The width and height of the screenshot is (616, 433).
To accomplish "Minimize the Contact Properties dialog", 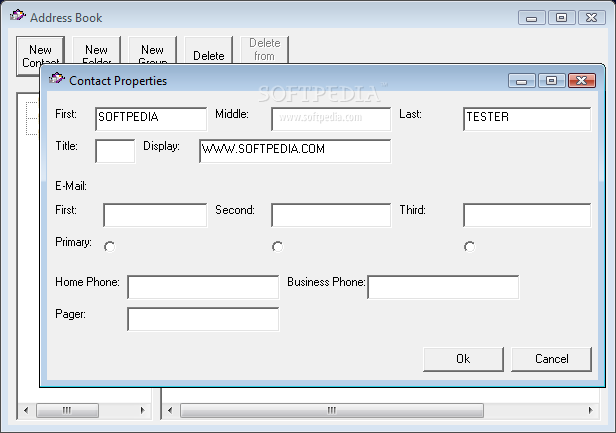I will [x=522, y=81].
